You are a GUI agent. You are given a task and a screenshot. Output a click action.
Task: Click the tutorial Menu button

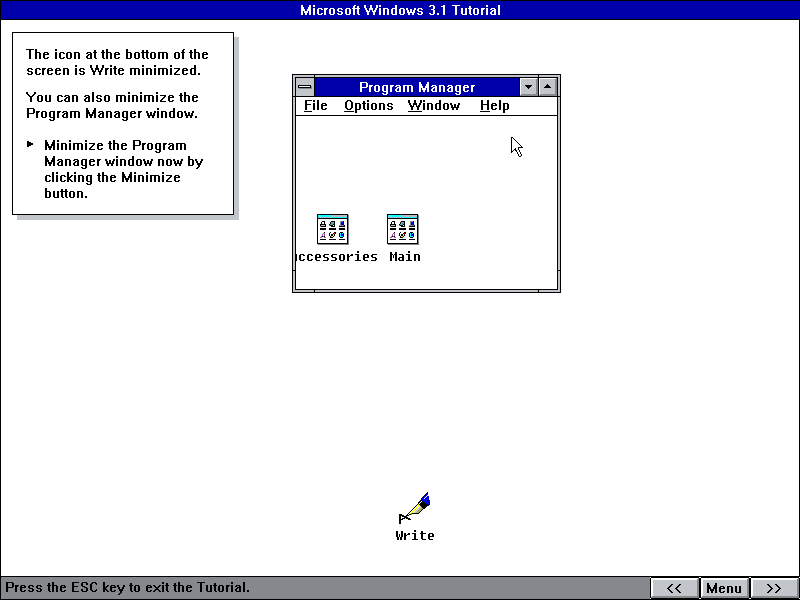tap(724, 588)
